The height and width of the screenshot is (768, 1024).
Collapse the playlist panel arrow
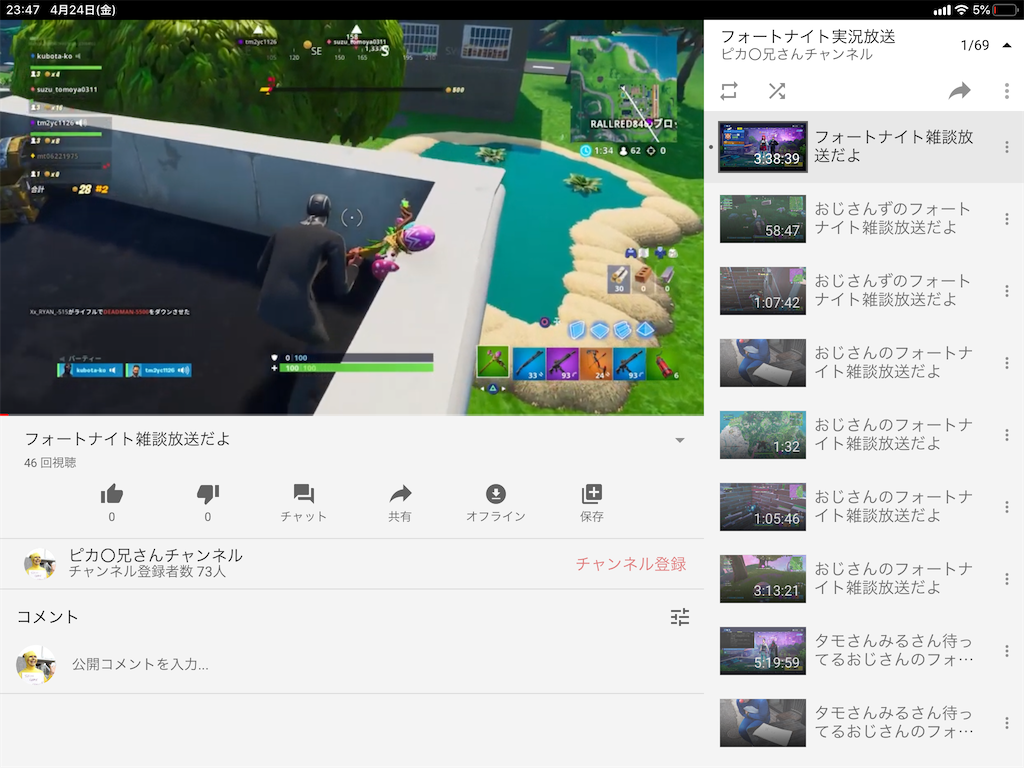point(1006,45)
